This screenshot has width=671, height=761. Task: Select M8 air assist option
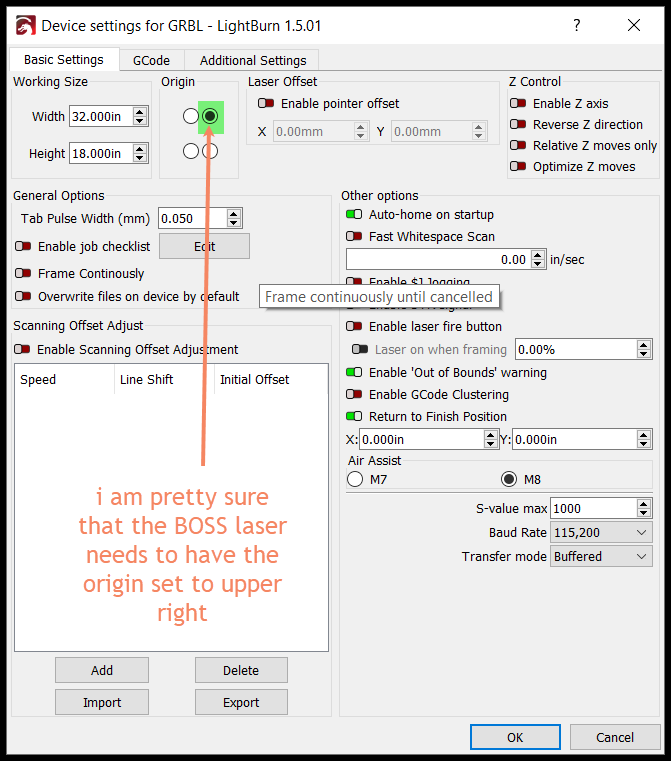(509, 479)
